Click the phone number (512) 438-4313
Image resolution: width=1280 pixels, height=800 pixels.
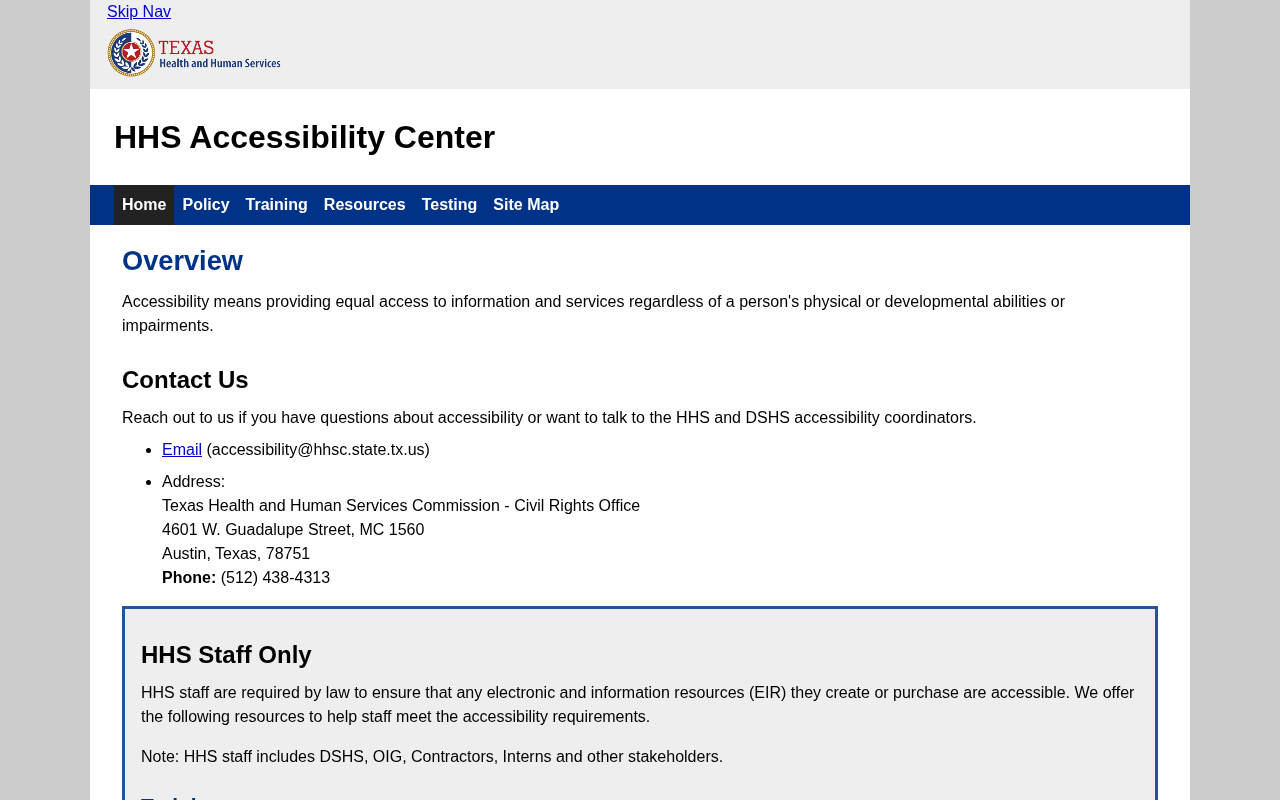tap(275, 578)
